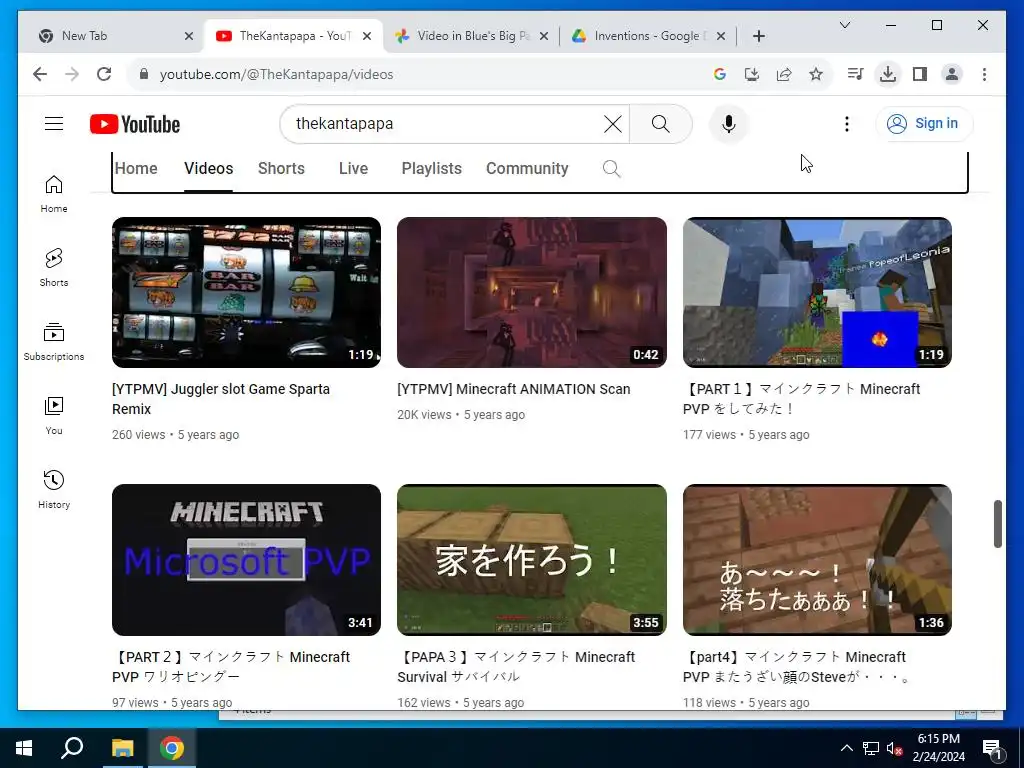Image resolution: width=1024 pixels, height=768 pixels.
Task: Click the PopeofLeonia PVP thumbnail
Action: coord(817,293)
